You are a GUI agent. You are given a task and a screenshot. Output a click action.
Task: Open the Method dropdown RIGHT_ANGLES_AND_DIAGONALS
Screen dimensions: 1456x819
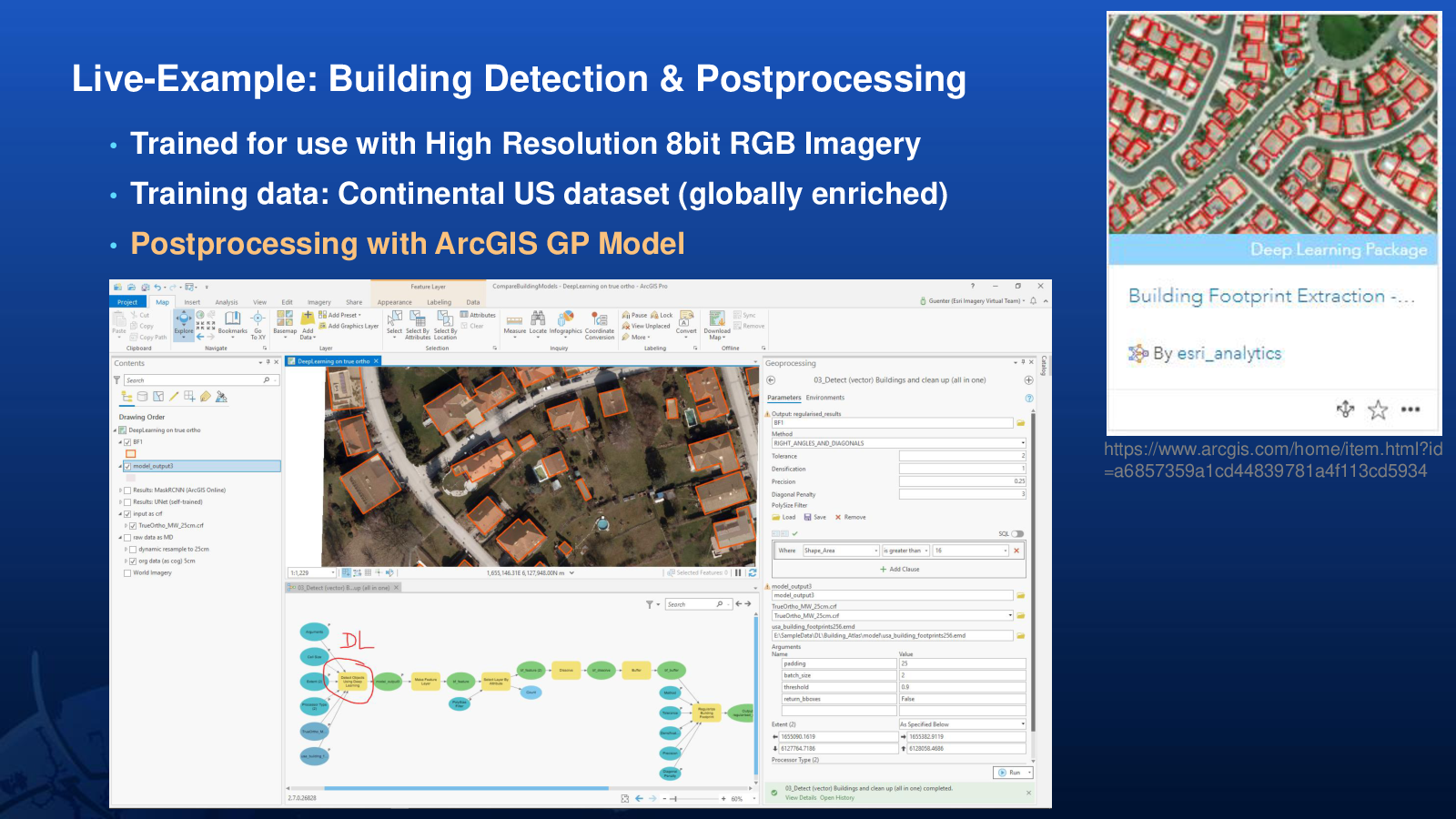point(1022,443)
